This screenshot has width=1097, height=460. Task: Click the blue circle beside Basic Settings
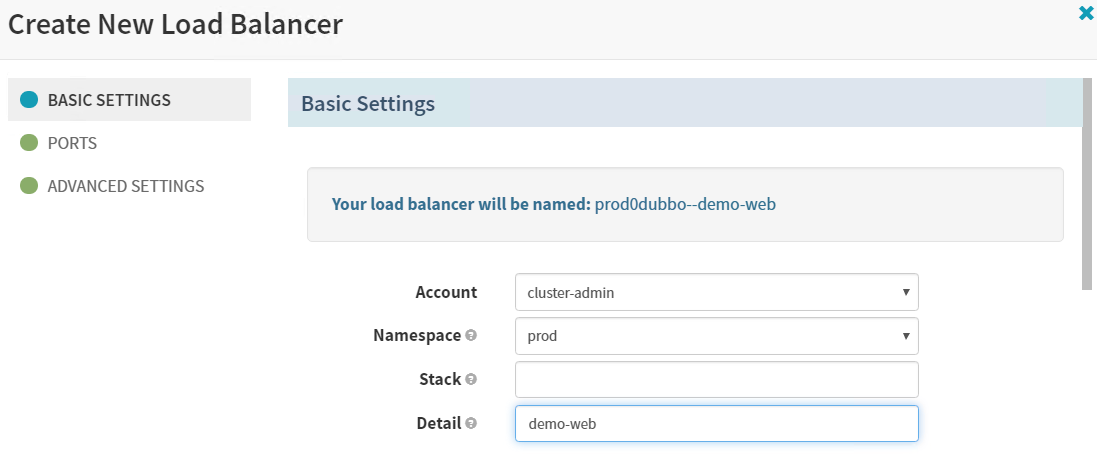(x=29, y=100)
